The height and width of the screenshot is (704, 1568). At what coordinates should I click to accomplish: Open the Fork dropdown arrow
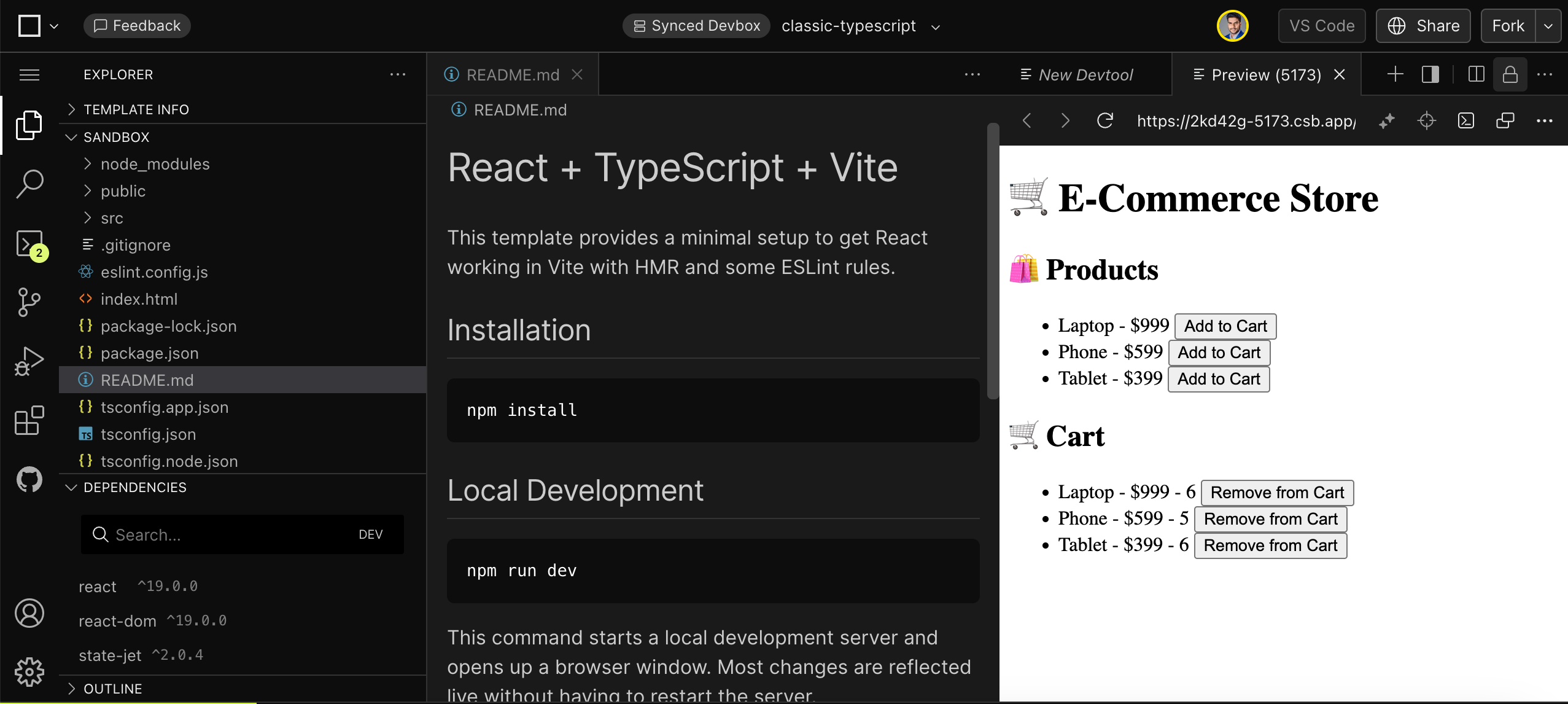1548,26
